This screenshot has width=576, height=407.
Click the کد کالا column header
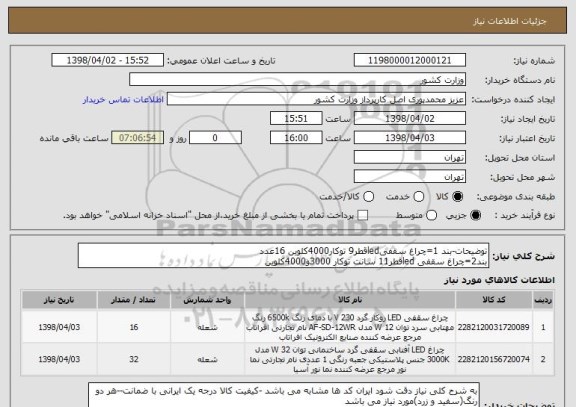[494, 300]
